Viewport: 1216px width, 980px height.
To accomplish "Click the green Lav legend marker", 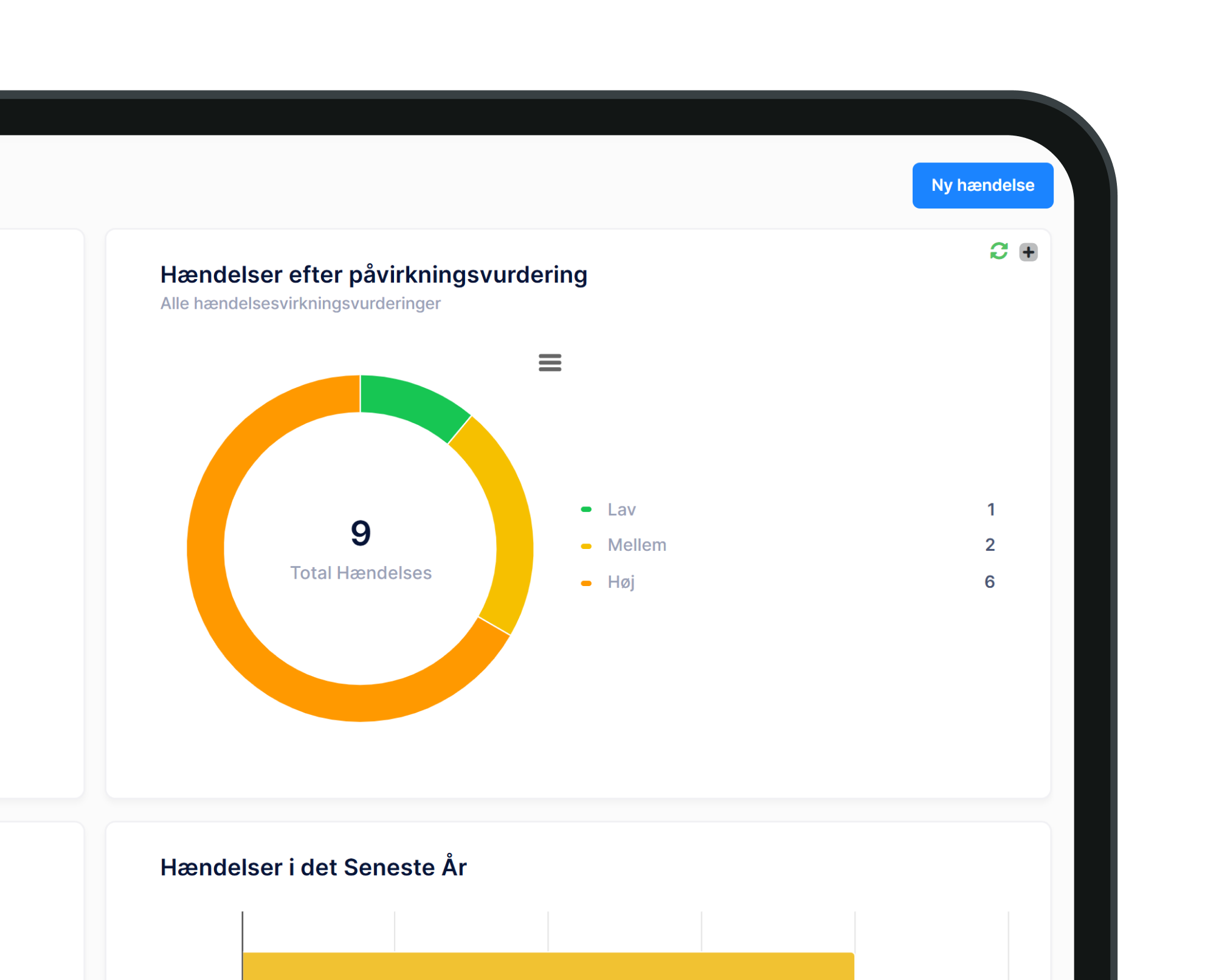I will pyautogui.click(x=586, y=509).
